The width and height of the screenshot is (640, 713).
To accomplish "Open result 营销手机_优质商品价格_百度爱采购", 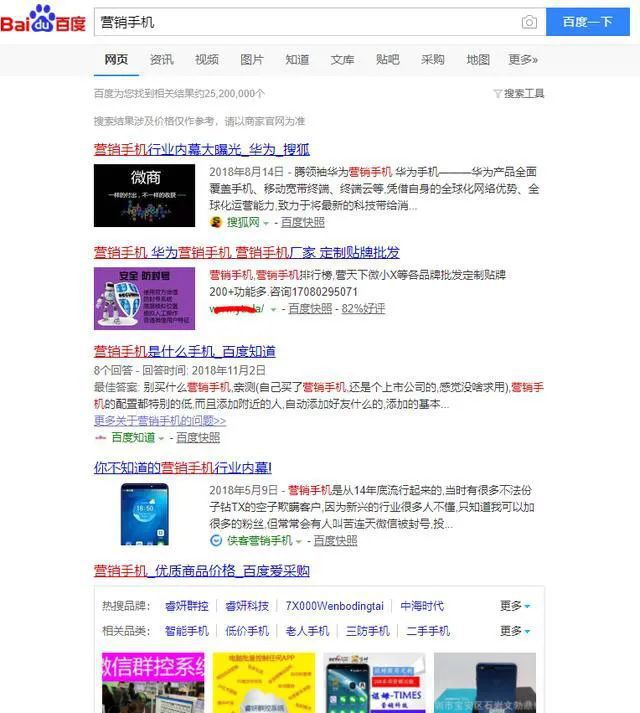I will [x=202, y=571].
